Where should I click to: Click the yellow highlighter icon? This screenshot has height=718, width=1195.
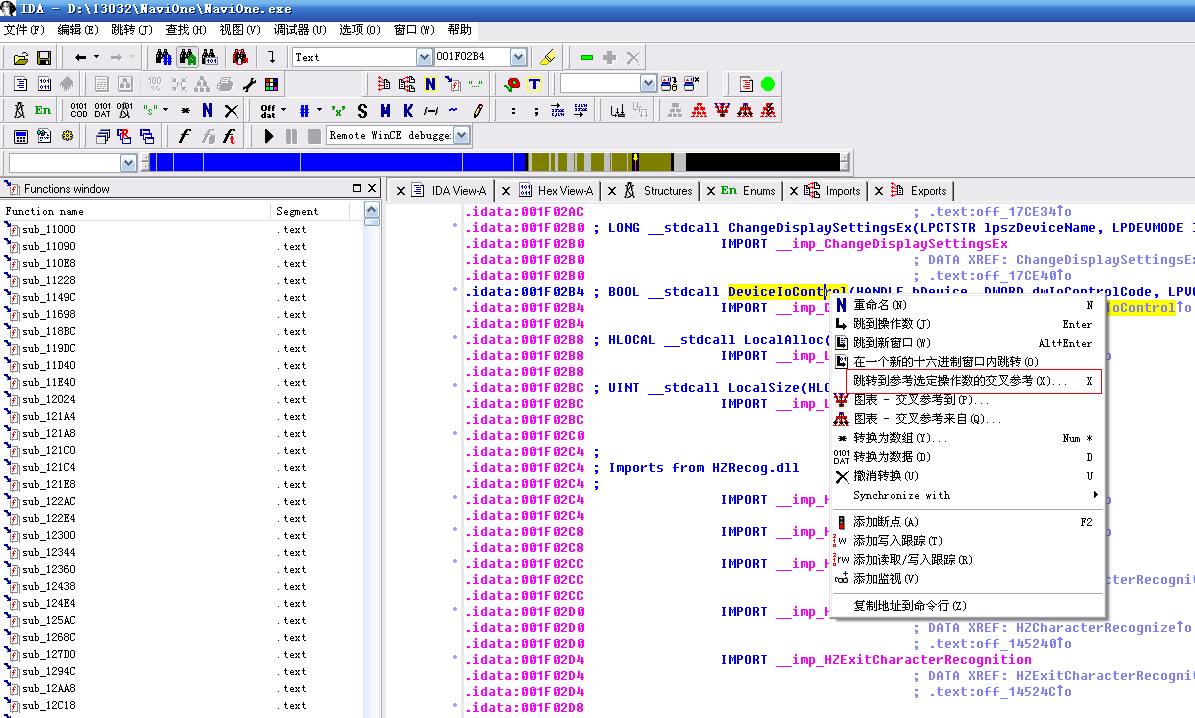[x=546, y=57]
